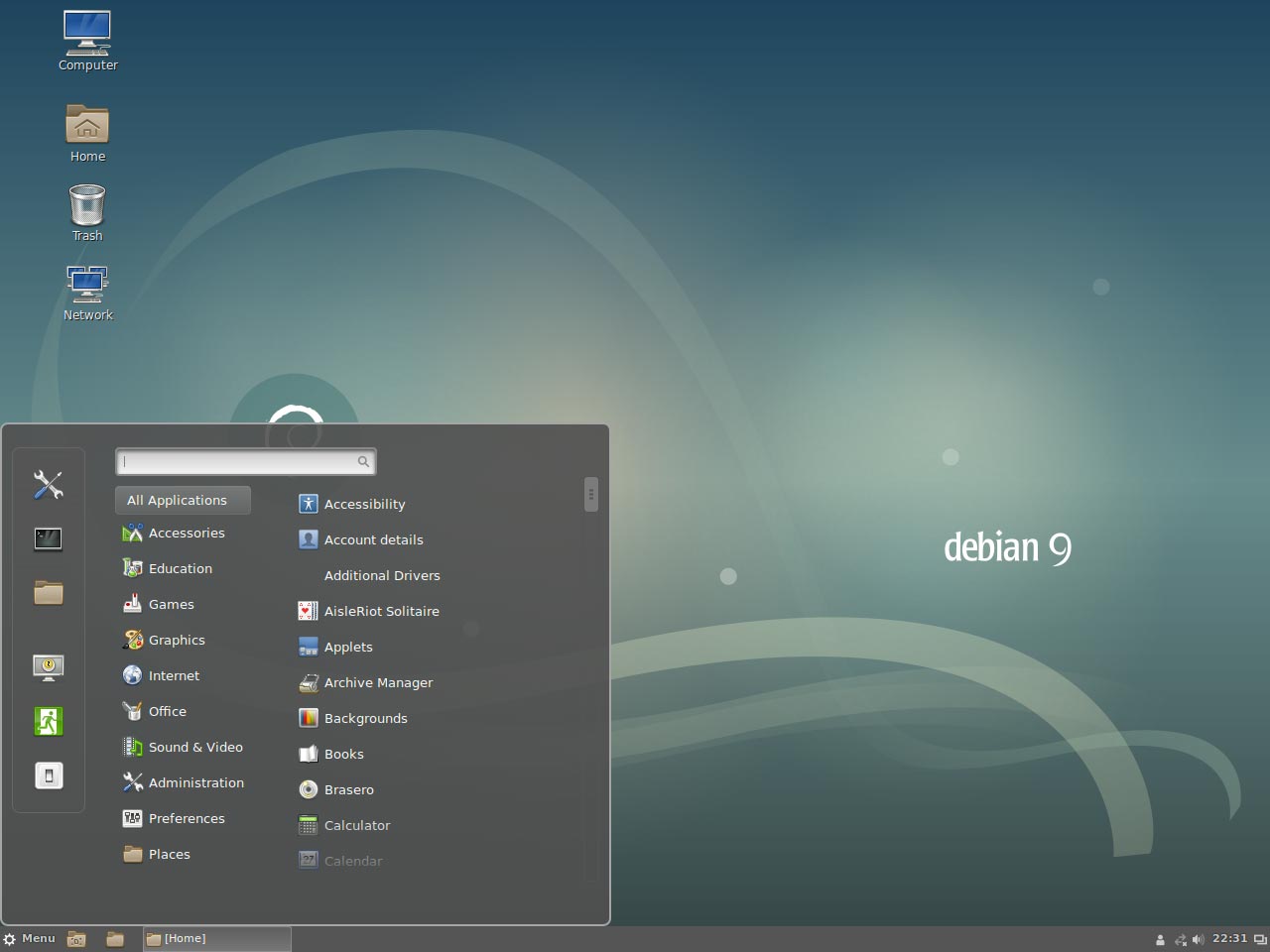
Task: Select the Sound & Video category
Action: pyautogui.click(x=195, y=747)
